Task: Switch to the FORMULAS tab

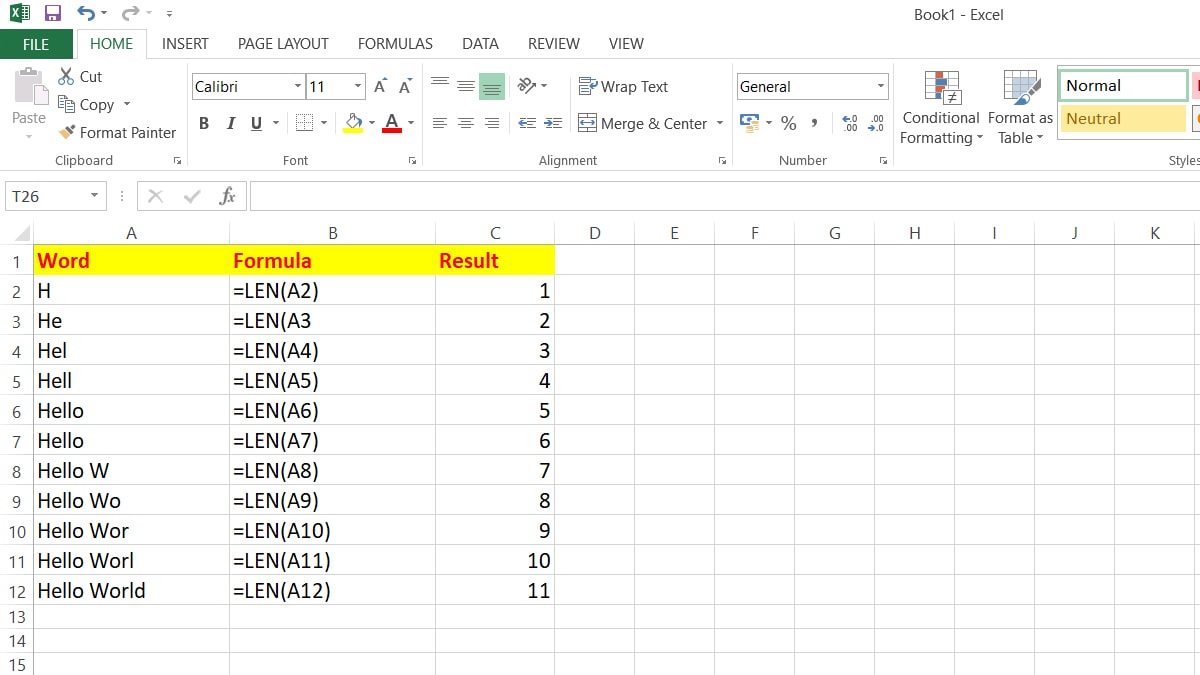Action: tap(395, 44)
